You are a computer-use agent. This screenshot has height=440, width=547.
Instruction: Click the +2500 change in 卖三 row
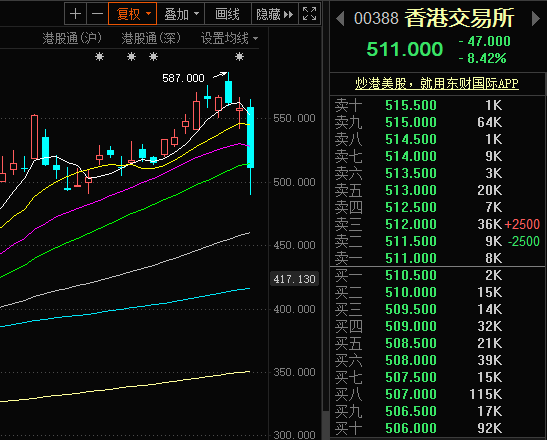[522, 224]
